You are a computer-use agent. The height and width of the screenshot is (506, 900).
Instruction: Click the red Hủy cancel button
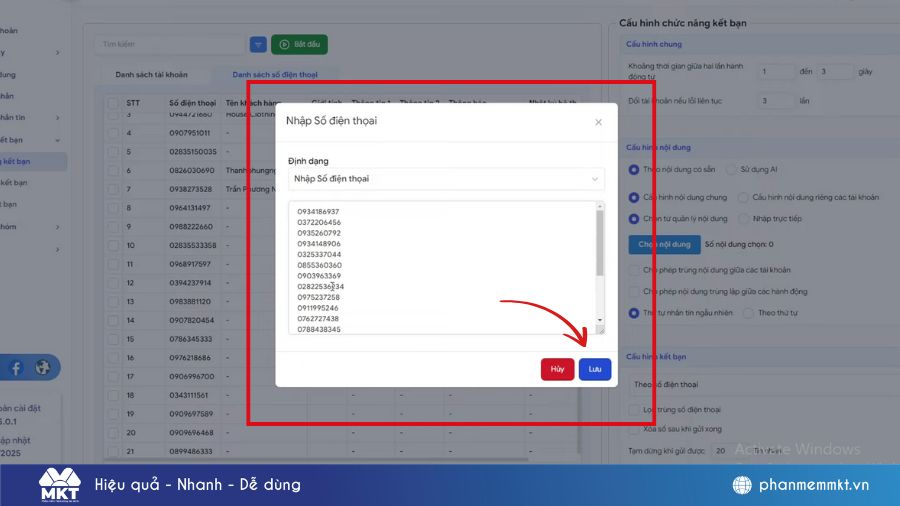tap(557, 369)
